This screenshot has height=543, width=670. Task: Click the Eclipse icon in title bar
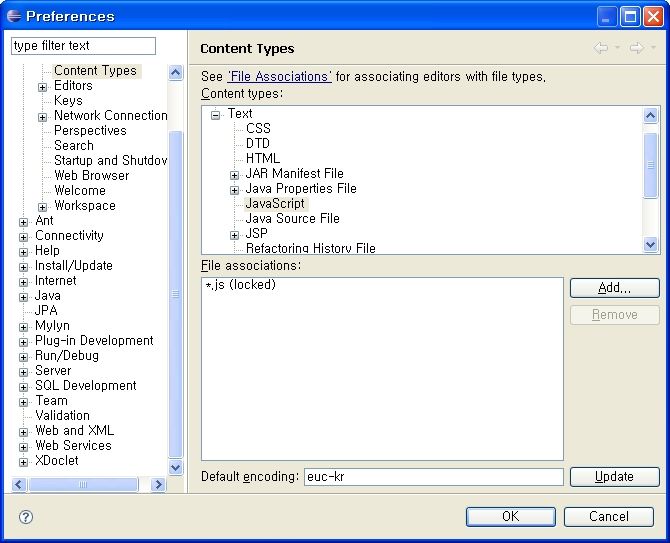pyautogui.click(x=14, y=16)
